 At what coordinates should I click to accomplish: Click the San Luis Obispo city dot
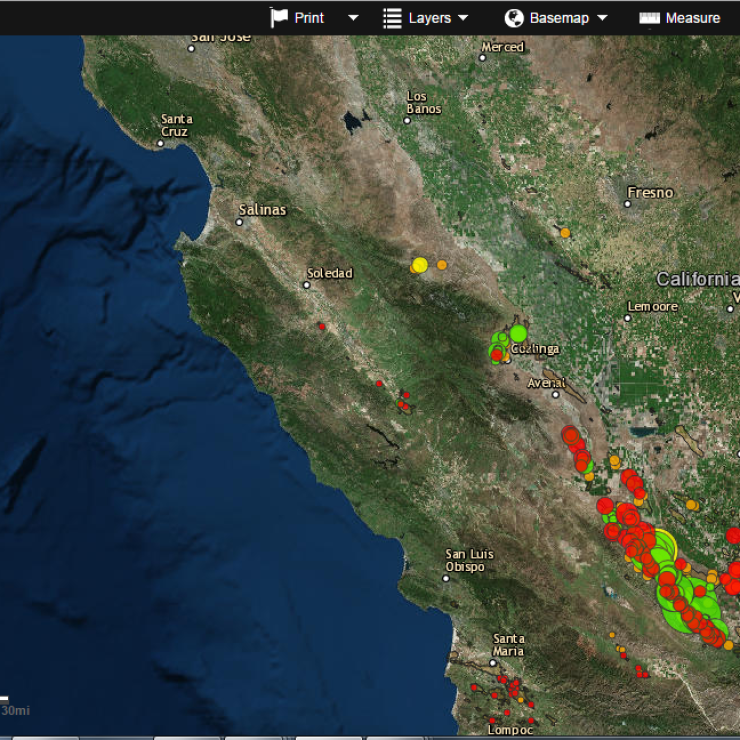coord(447,578)
